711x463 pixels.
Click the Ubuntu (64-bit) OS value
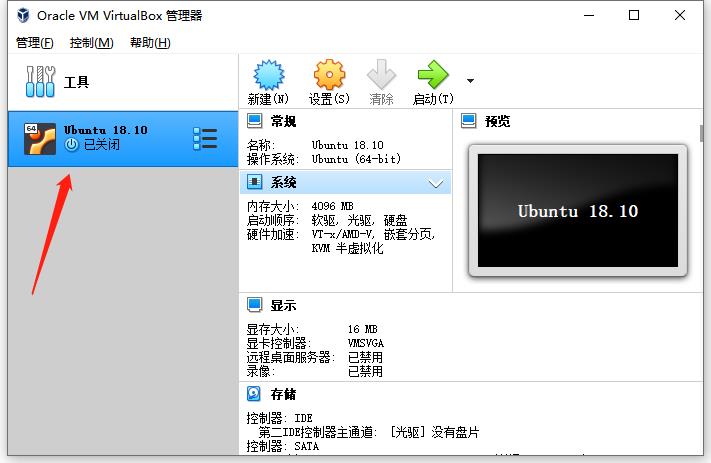pos(356,159)
